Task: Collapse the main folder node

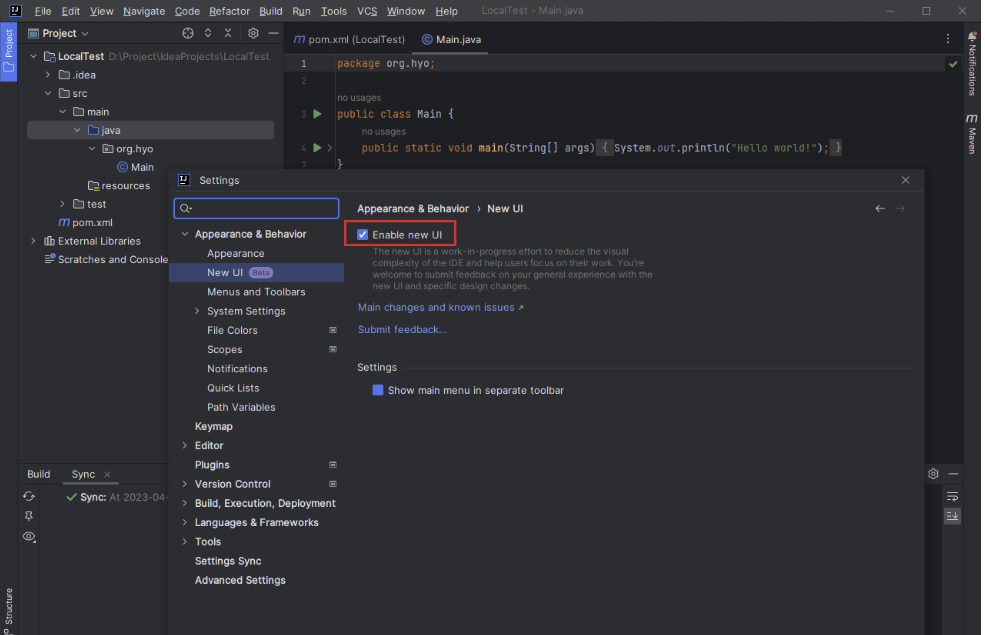Action: point(63,112)
